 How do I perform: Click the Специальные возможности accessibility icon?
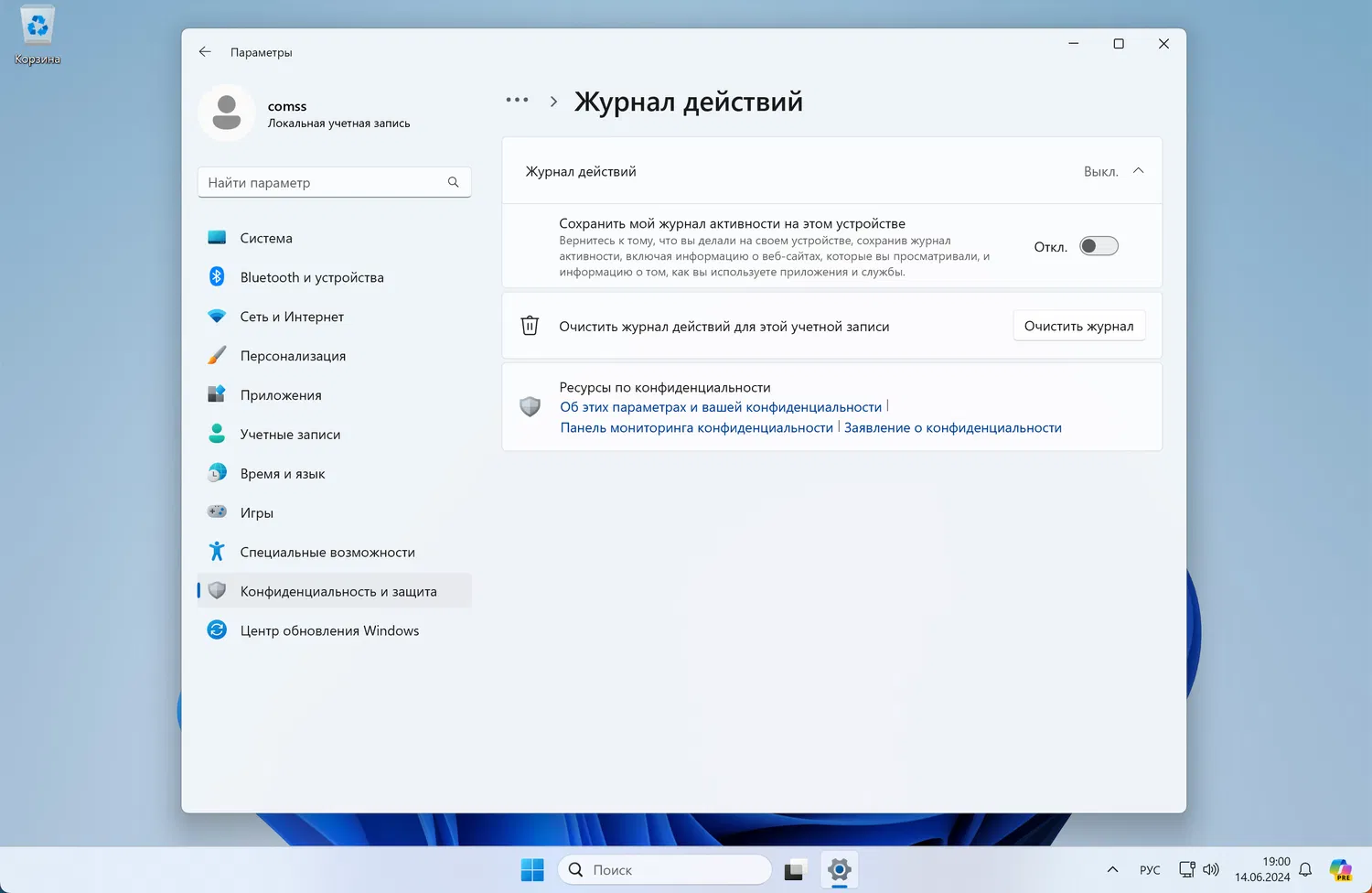tap(217, 551)
